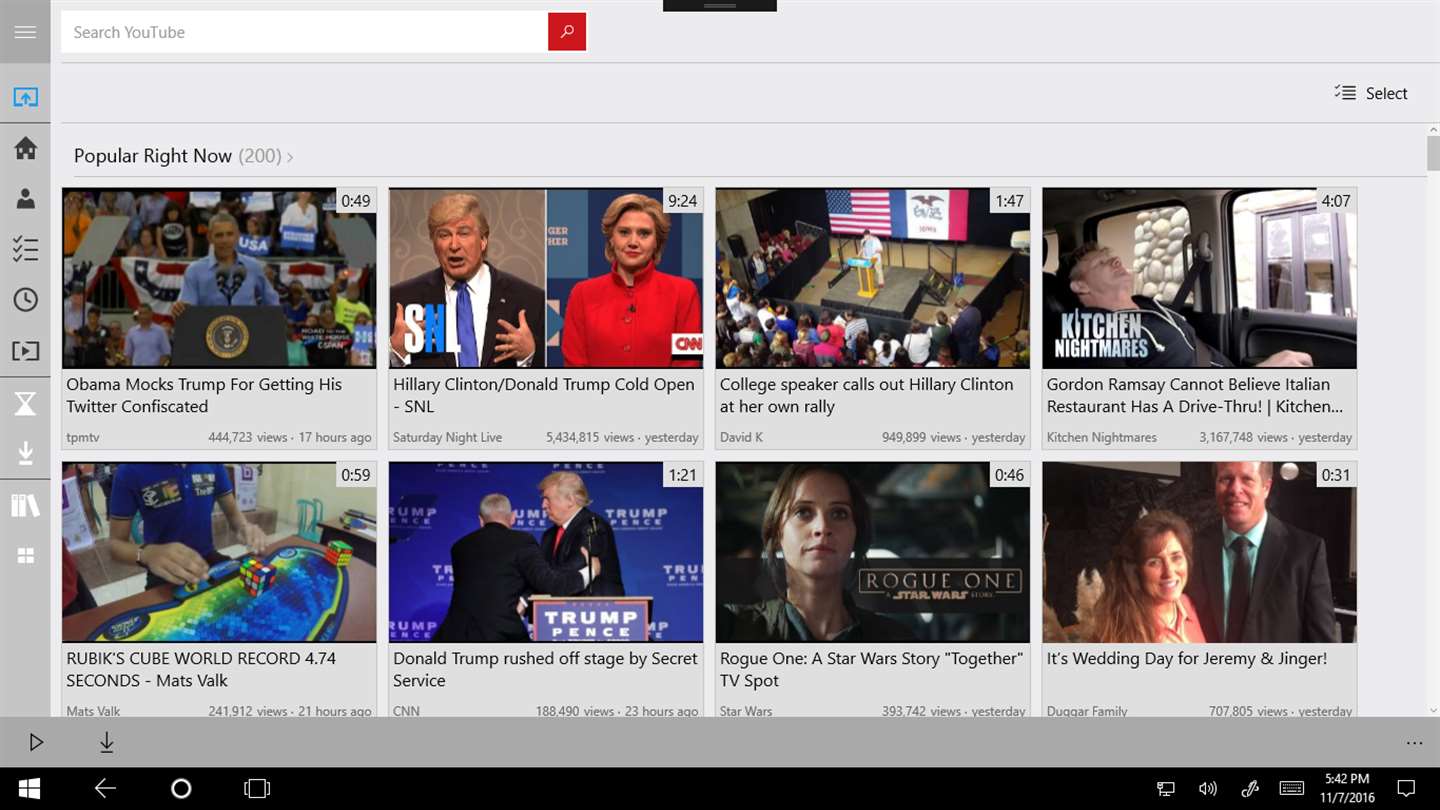Screen dimensions: 1440x810
Task: Click title 'Obama Mocks Trump For Getting His Twitter Confiscated'
Action: tap(204, 395)
